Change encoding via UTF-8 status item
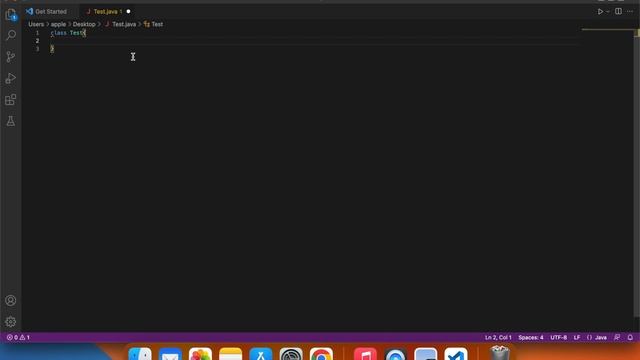 click(x=558, y=338)
